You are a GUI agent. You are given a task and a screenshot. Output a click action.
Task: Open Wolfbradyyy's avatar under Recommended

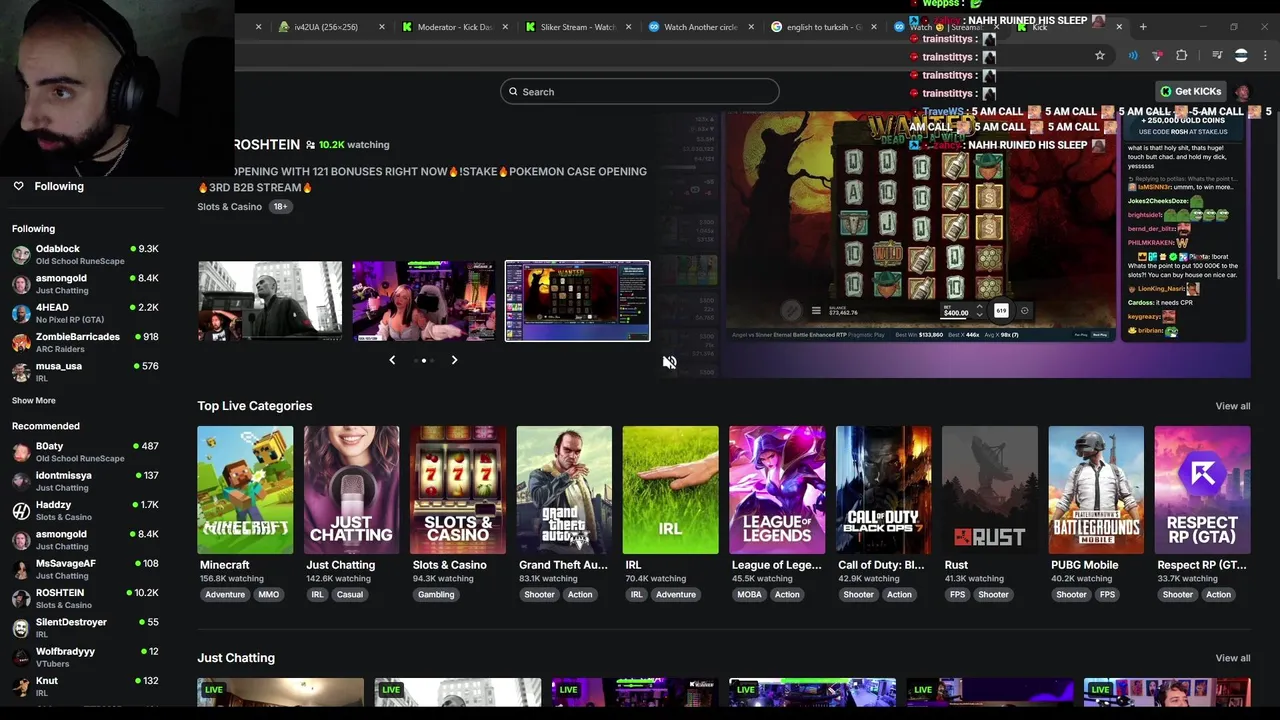(x=21, y=657)
